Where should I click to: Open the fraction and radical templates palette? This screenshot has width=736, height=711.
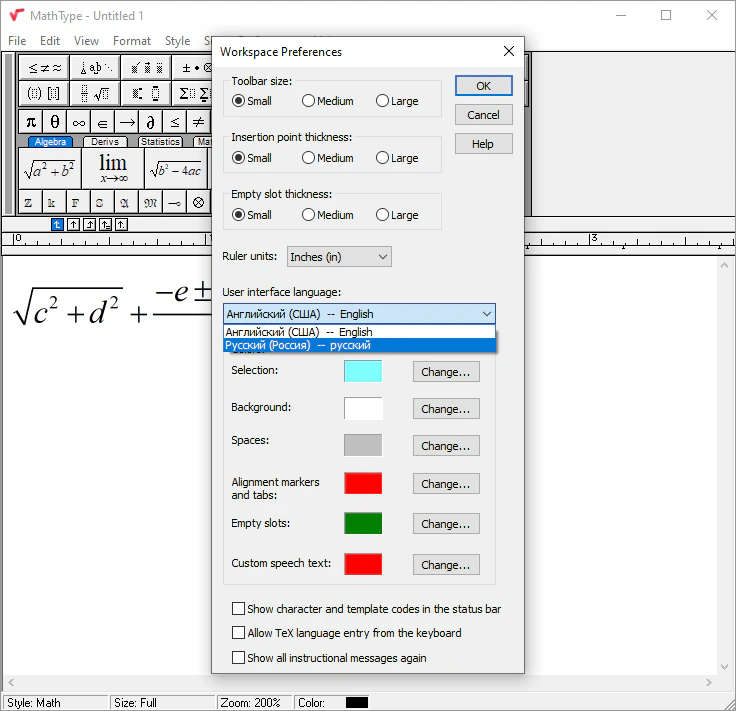pos(95,93)
